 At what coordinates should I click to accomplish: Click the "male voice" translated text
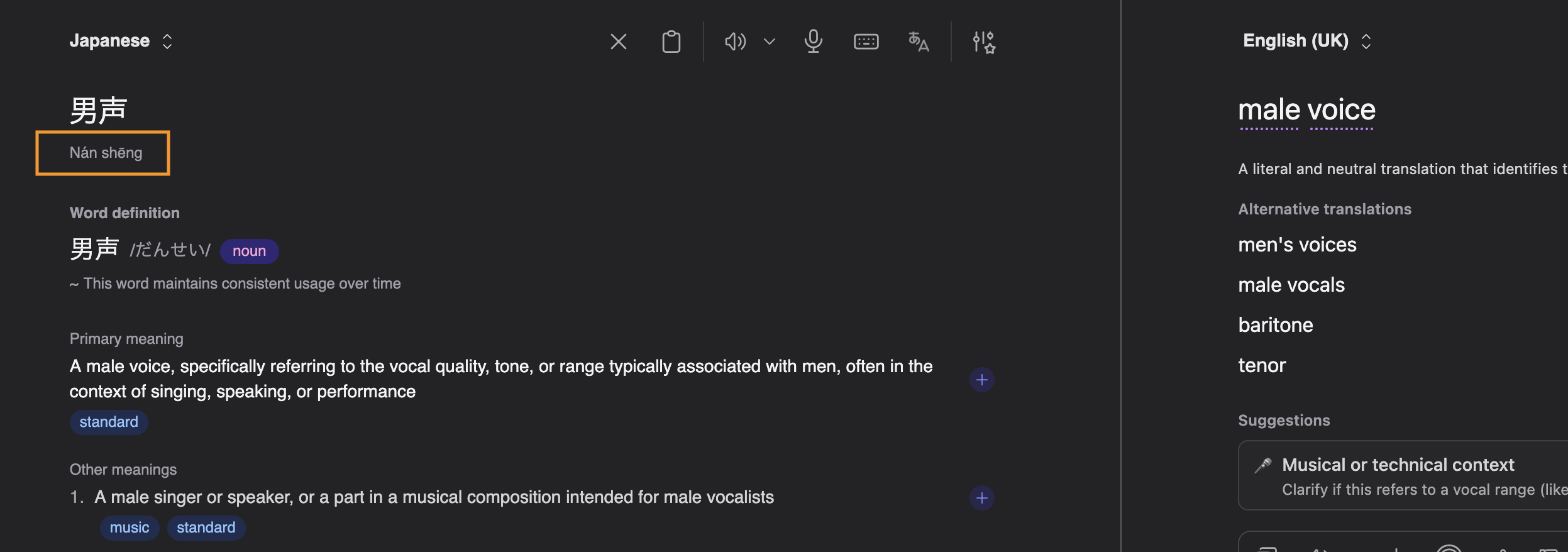coord(1306,110)
